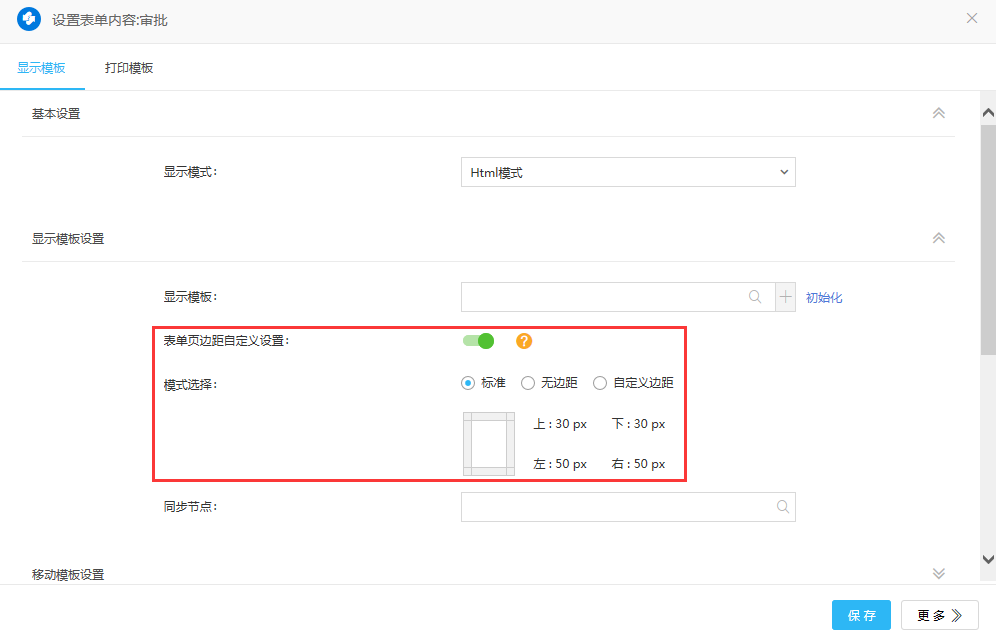Image resolution: width=996 pixels, height=641 pixels.
Task: Click the search icon in 显示模板 field
Action: click(755, 297)
